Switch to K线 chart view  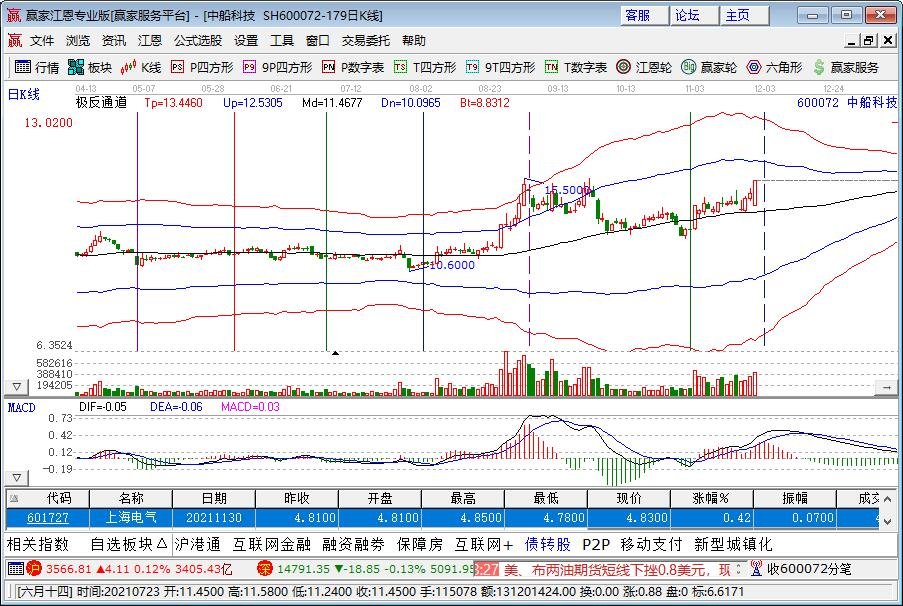pyautogui.click(x=141, y=67)
